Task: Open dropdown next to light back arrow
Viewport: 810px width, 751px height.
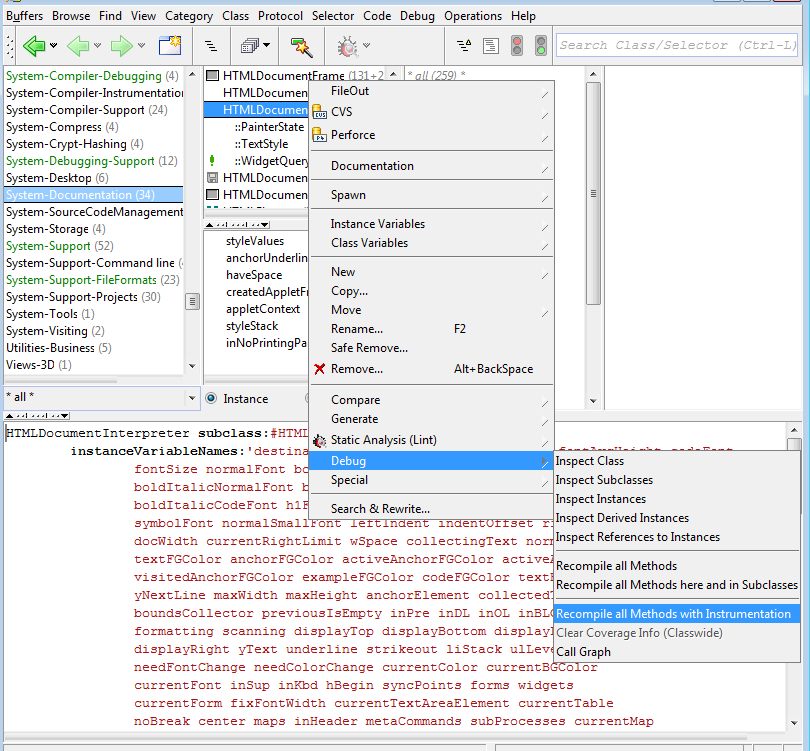Action: [x=97, y=45]
